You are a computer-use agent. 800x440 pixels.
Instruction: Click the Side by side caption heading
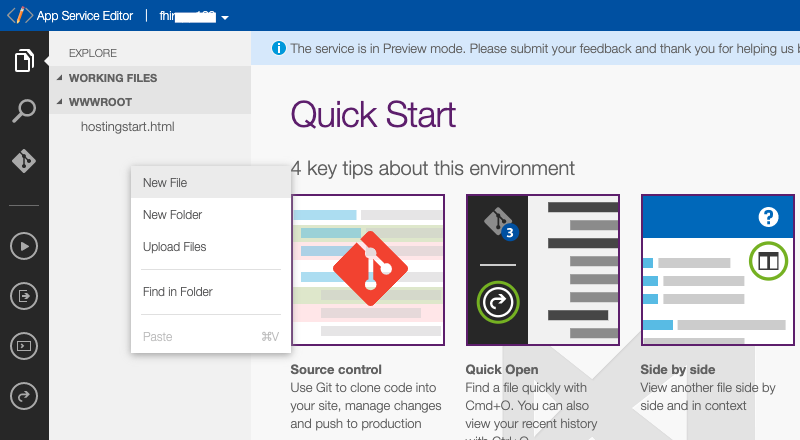click(x=678, y=370)
